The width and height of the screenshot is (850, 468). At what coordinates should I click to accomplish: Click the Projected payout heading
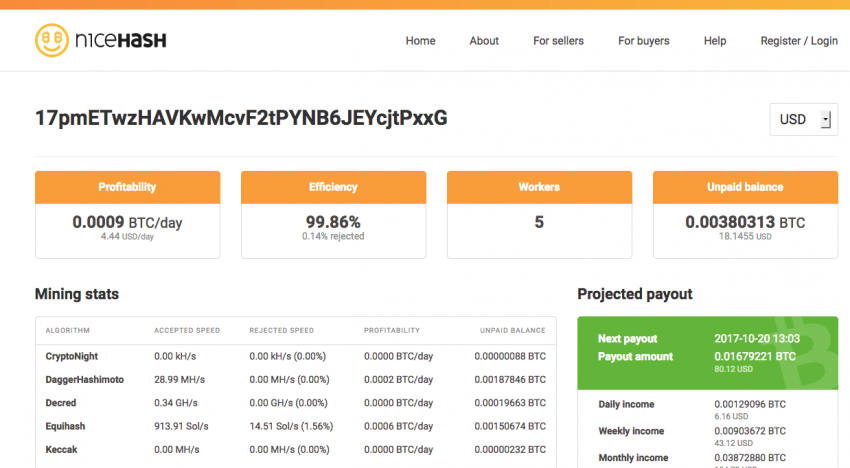point(635,294)
